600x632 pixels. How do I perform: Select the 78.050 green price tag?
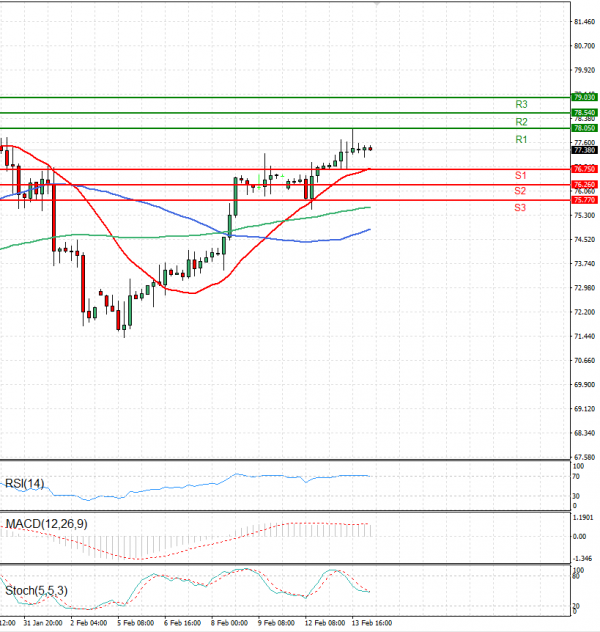pos(584,128)
